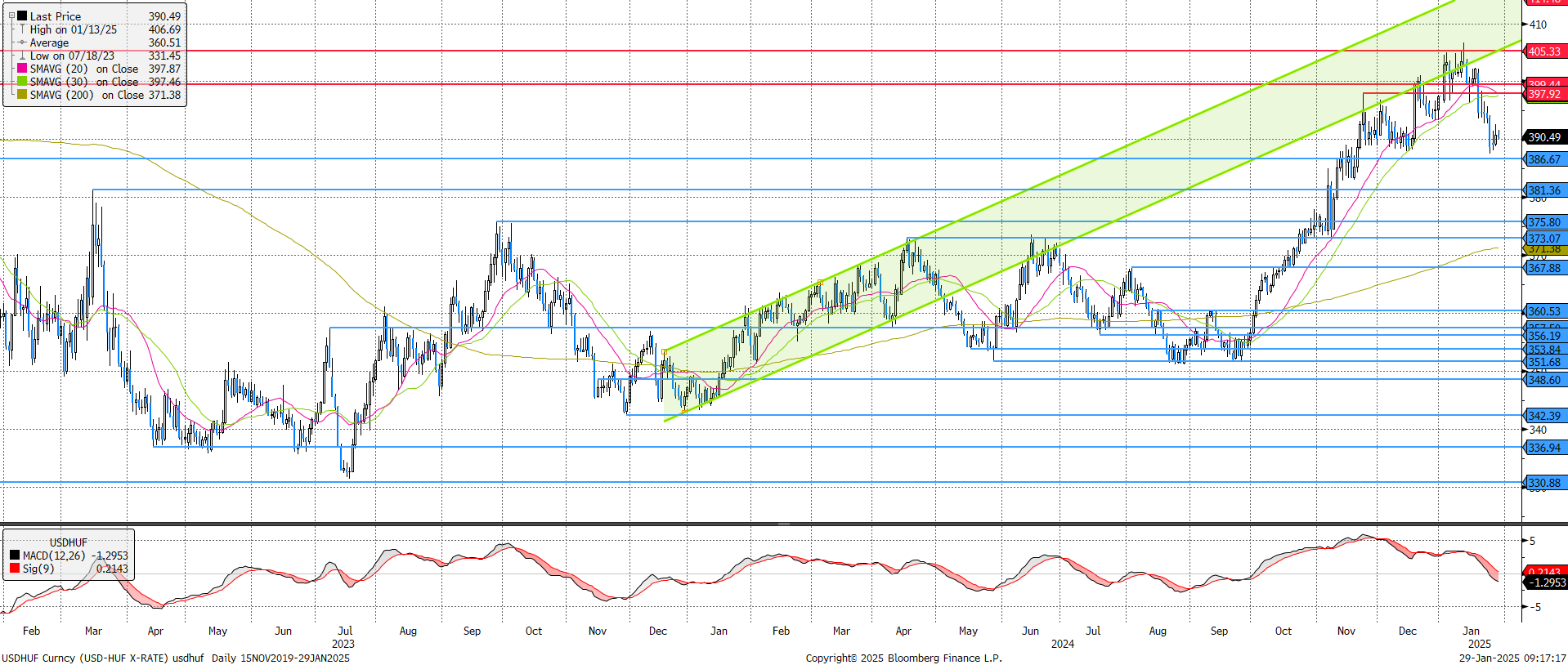Select the blue 360.53 level tag
This screenshot has width=1568, height=665.
coord(1545,311)
